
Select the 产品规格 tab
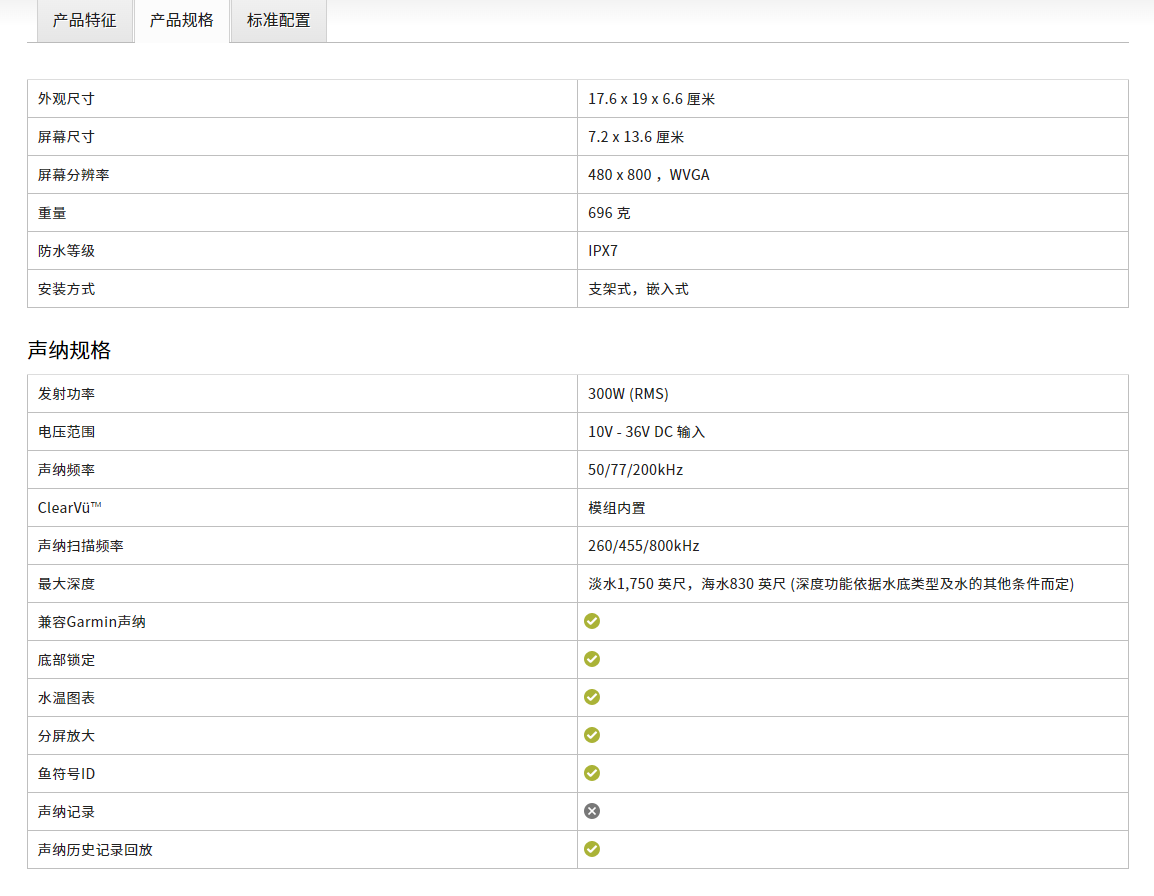click(182, 21)
